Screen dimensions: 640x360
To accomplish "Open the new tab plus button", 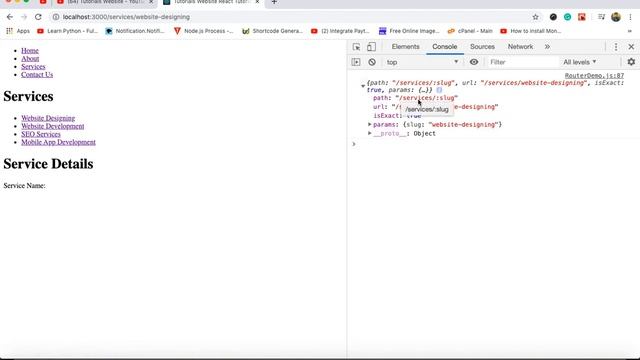I will (274, 2).
